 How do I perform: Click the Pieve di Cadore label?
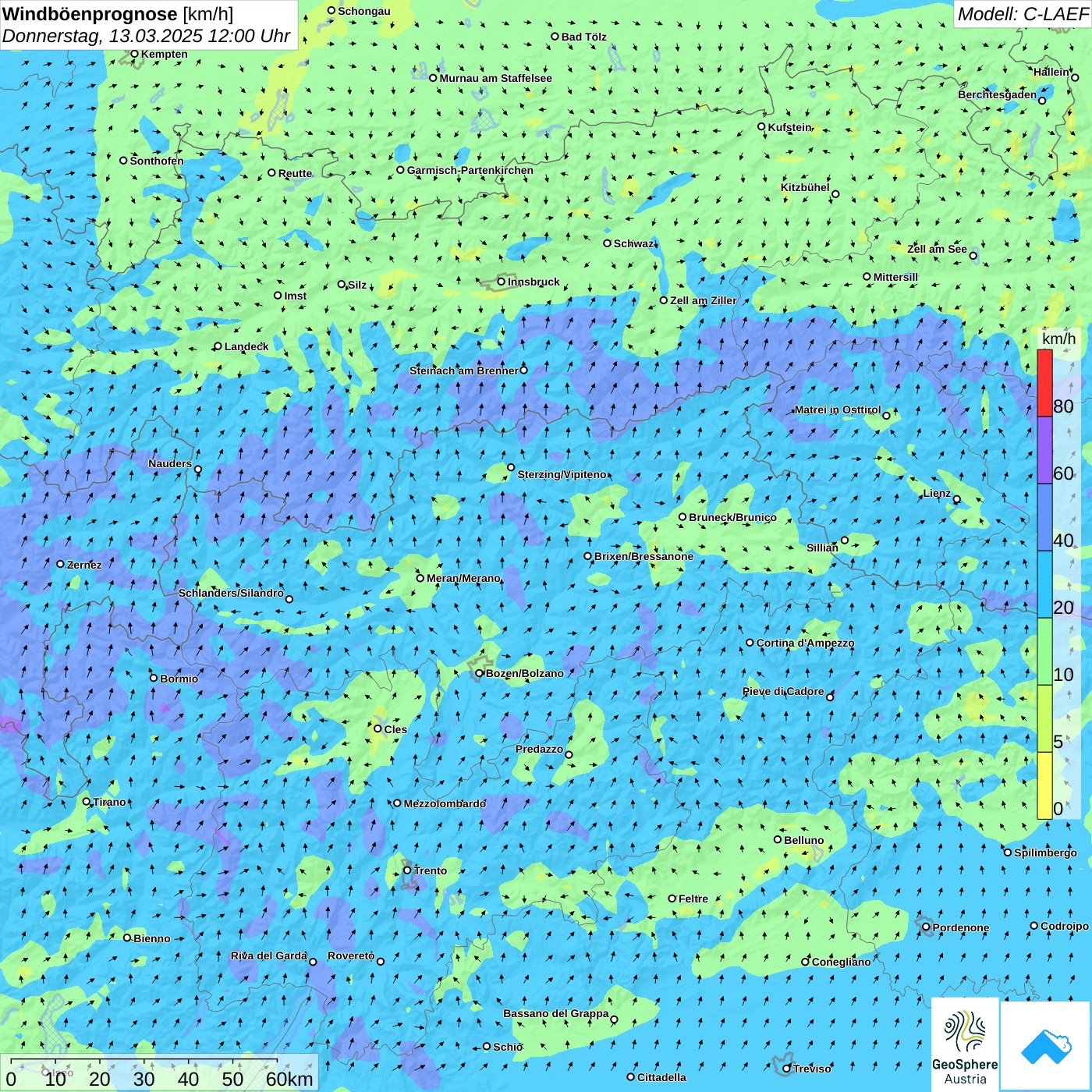tap(783, 691)
